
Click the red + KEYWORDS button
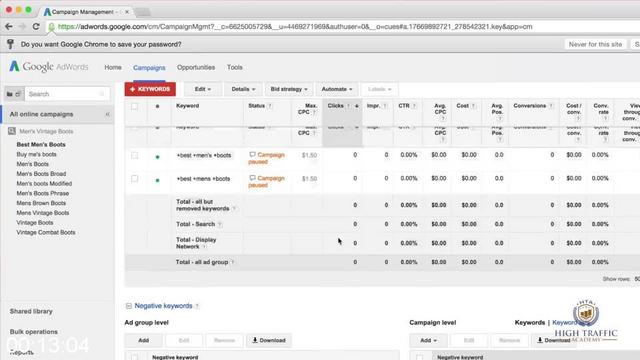click(150, 89)
